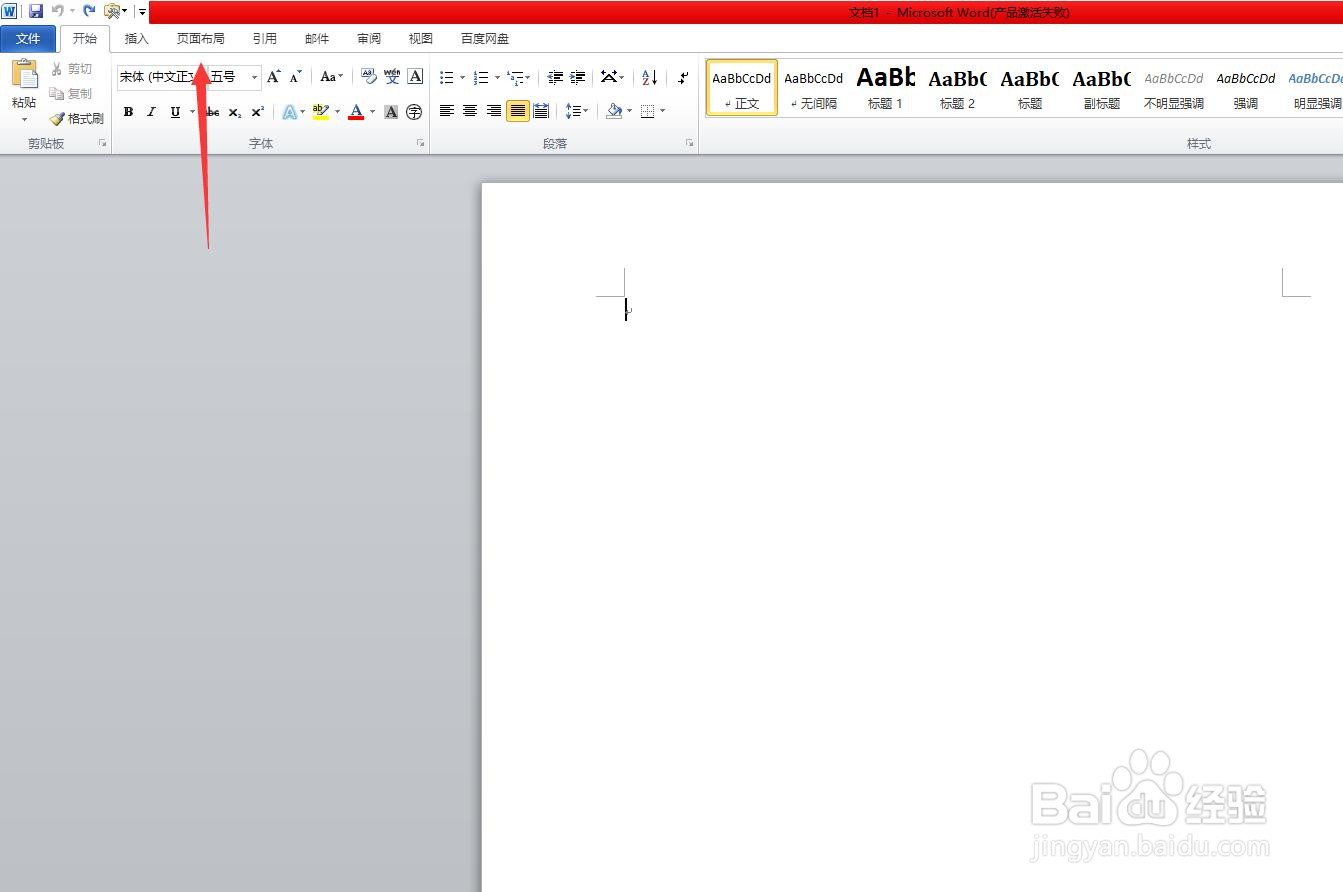The height and width of the screenshot is (892, 1343).
Task: Open the Change Case Aa dropdown
Action: tap(331, 77)
